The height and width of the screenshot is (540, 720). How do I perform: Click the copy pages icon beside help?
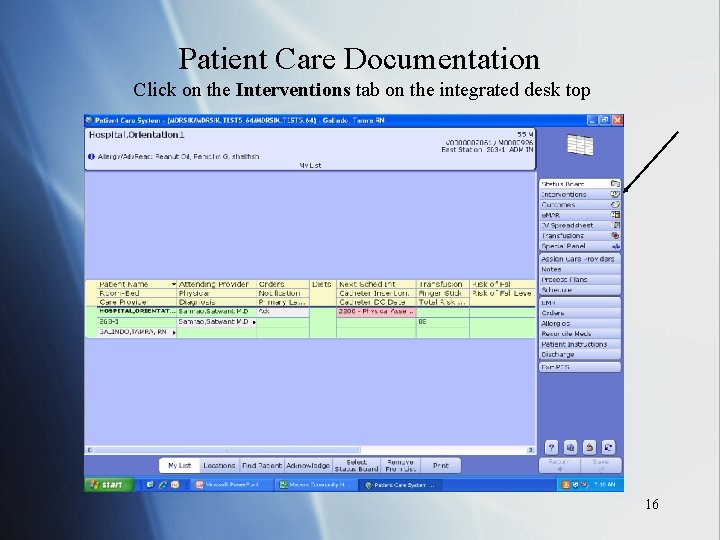point(570,447)
